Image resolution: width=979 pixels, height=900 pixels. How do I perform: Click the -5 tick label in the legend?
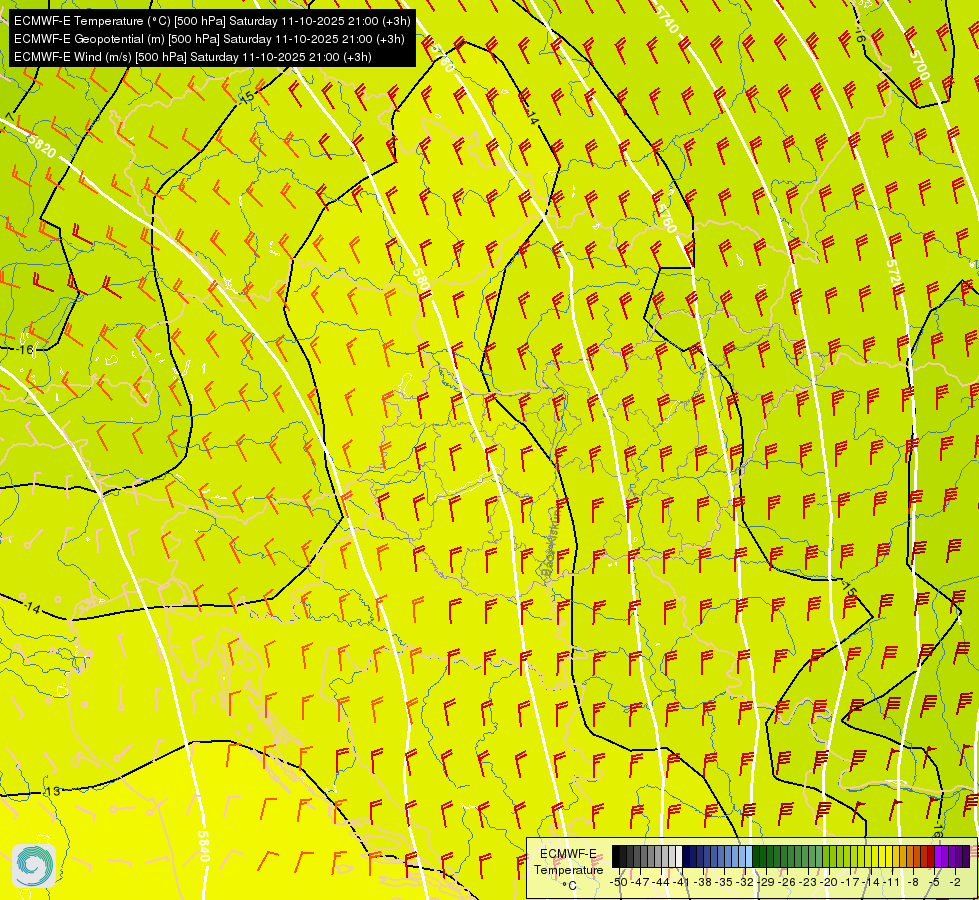[x=933, y=882]
